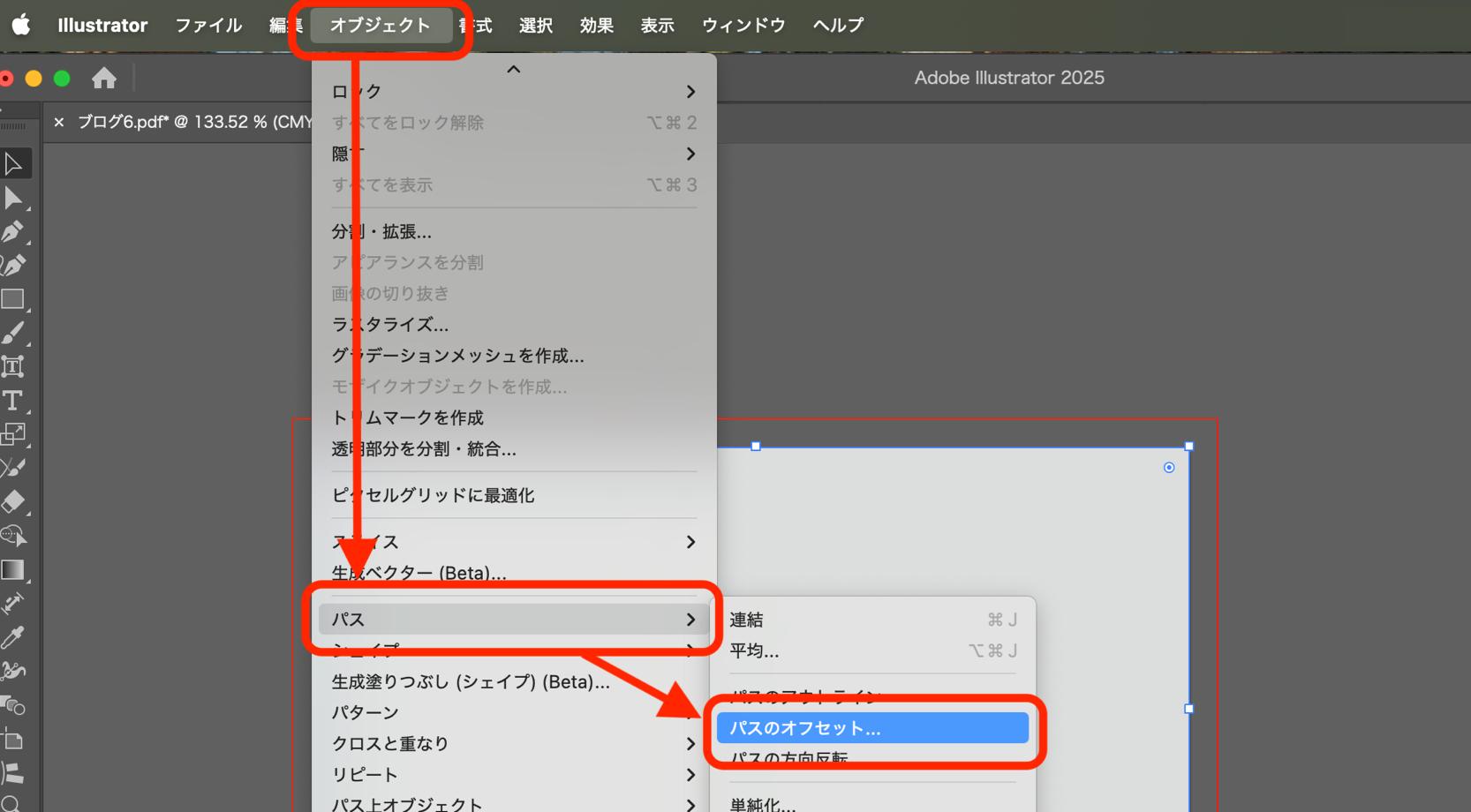Screen dimensions: 1471x812
Task: Close the ブログ6.pdf document tab
Action: (x=59, y=122)
